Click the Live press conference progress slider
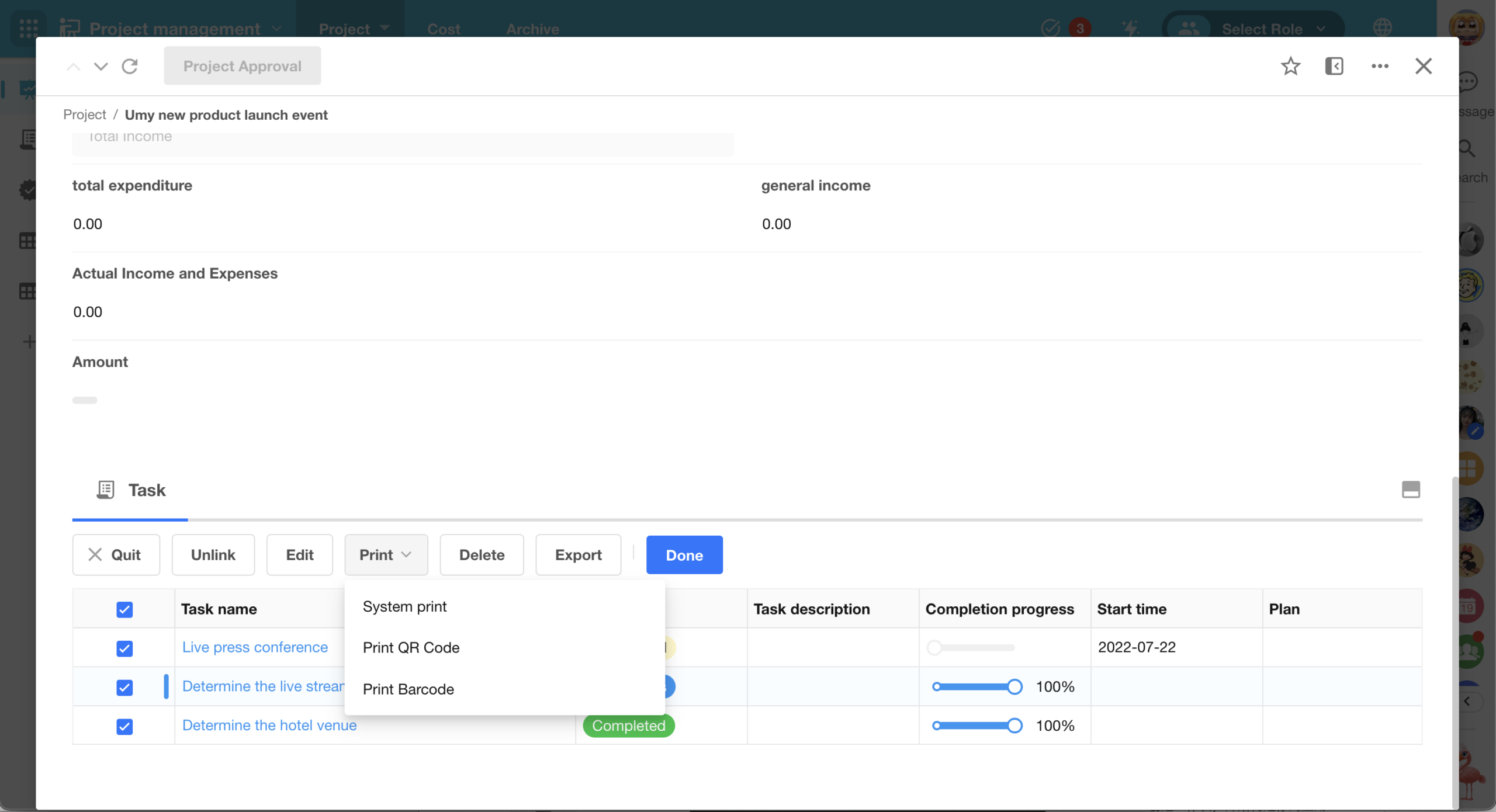1496x812 pixels. point(973,647)
